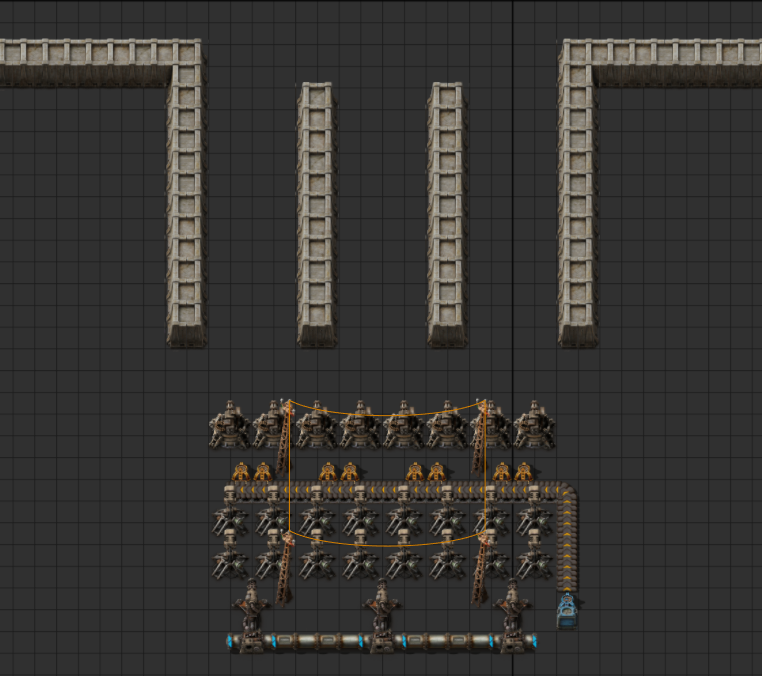
Task: Select the right L-shaped stone wall corner
Action: [577, 53]
